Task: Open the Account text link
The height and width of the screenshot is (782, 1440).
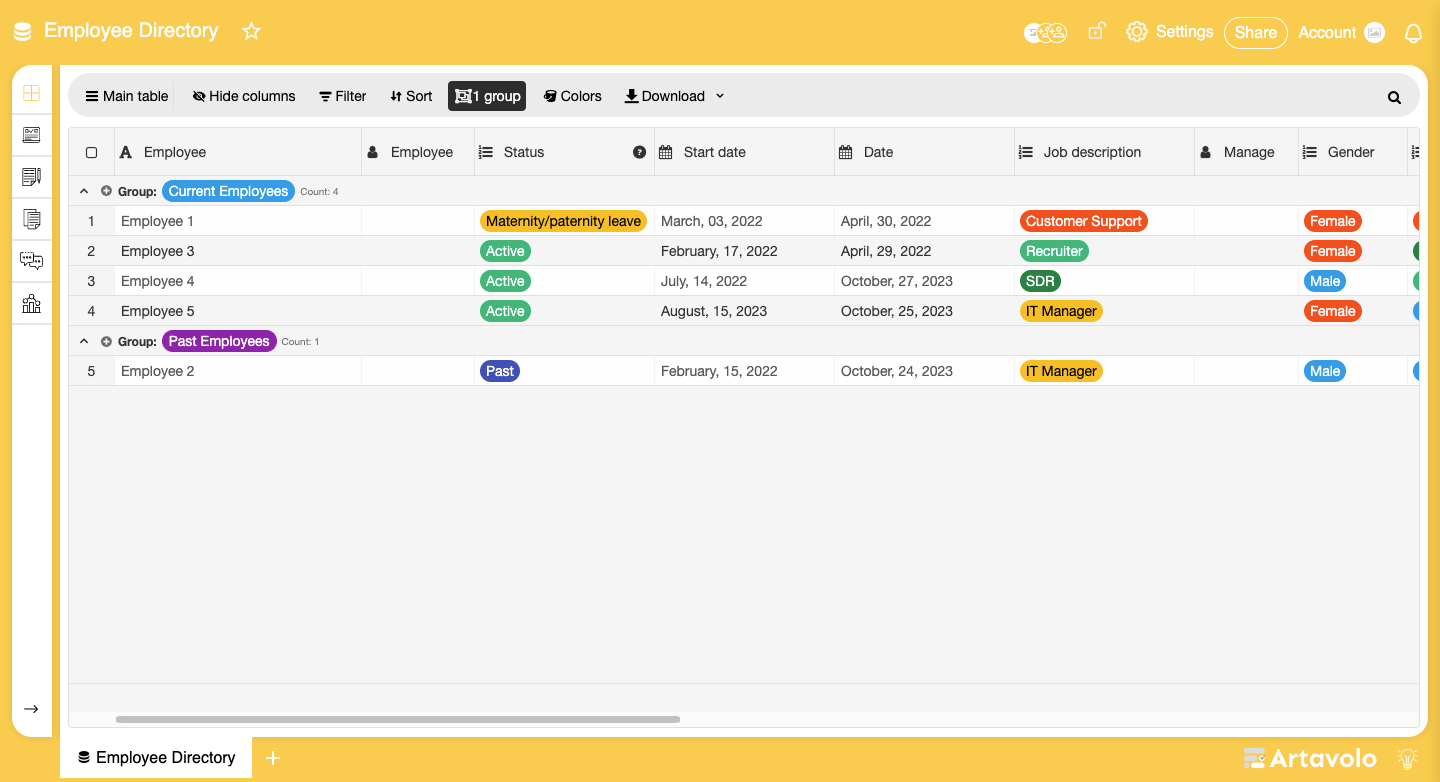Action: click(1327, 32)
